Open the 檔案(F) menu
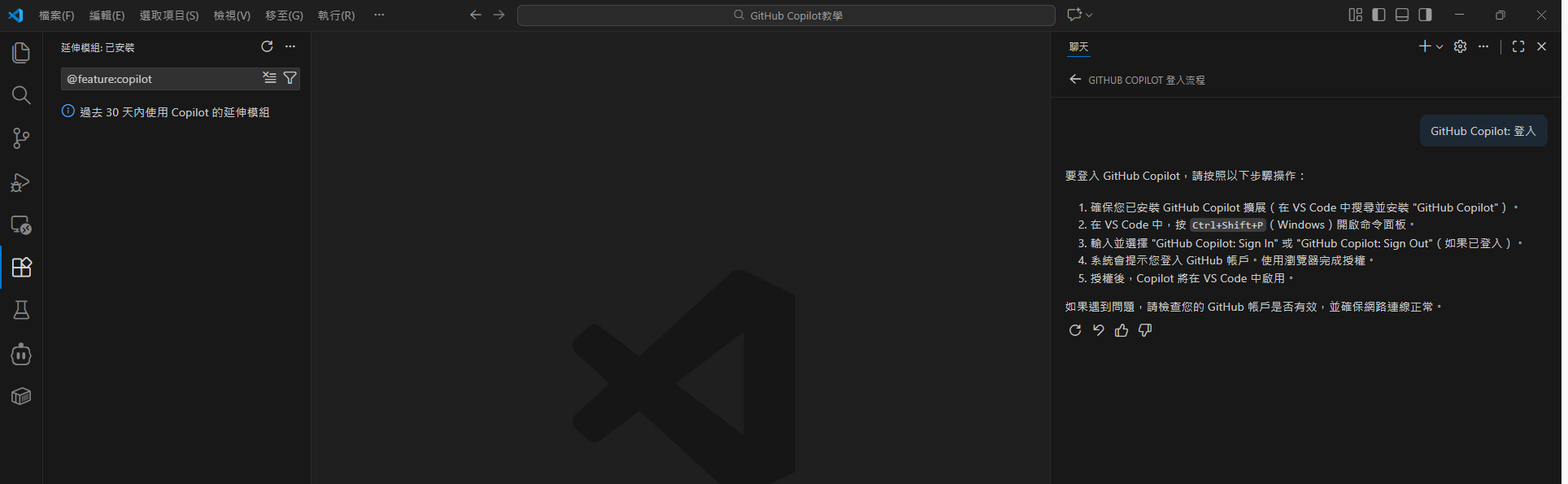The width and height of the screenshot is (1568, 484). click(x=57, y=15)
